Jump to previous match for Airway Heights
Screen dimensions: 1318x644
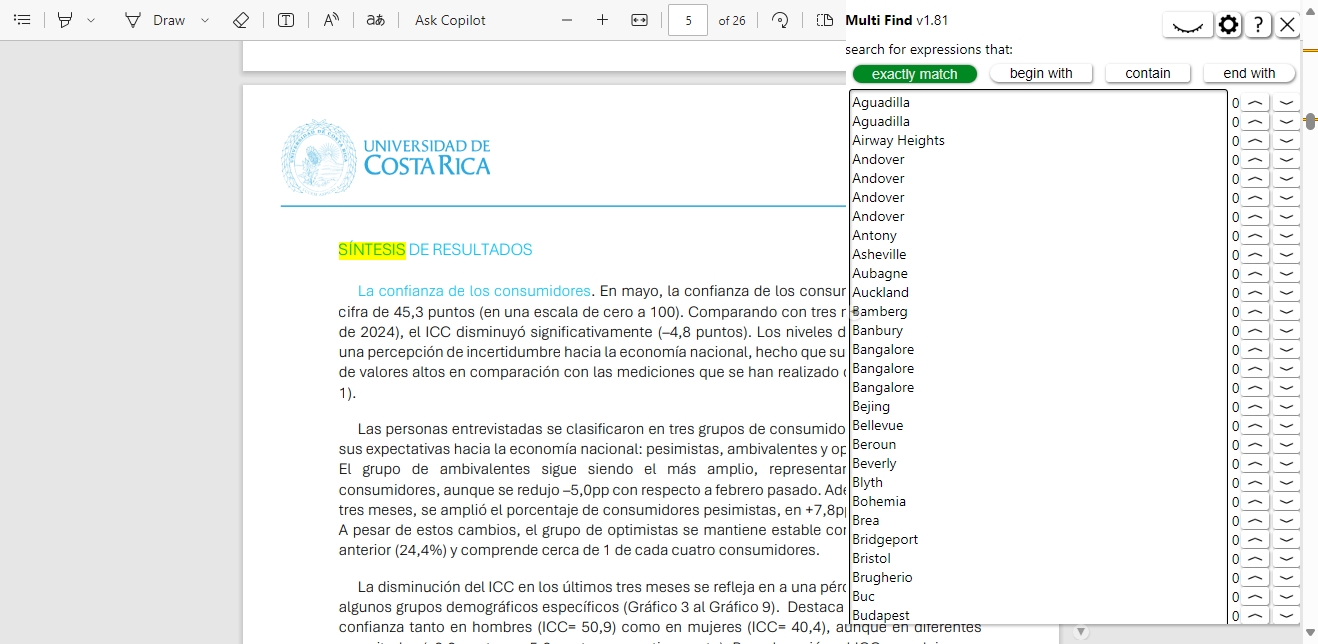(1255, 141)
